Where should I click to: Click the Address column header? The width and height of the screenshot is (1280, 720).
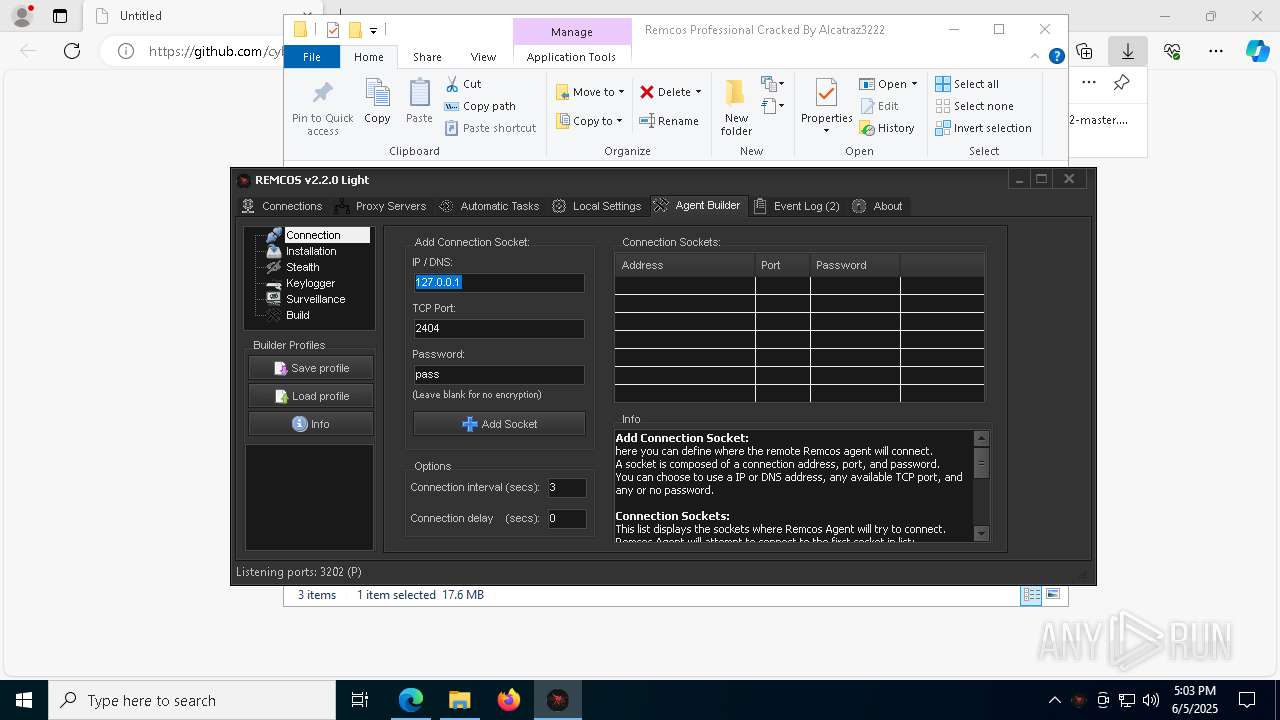click(x=685, y=265)
